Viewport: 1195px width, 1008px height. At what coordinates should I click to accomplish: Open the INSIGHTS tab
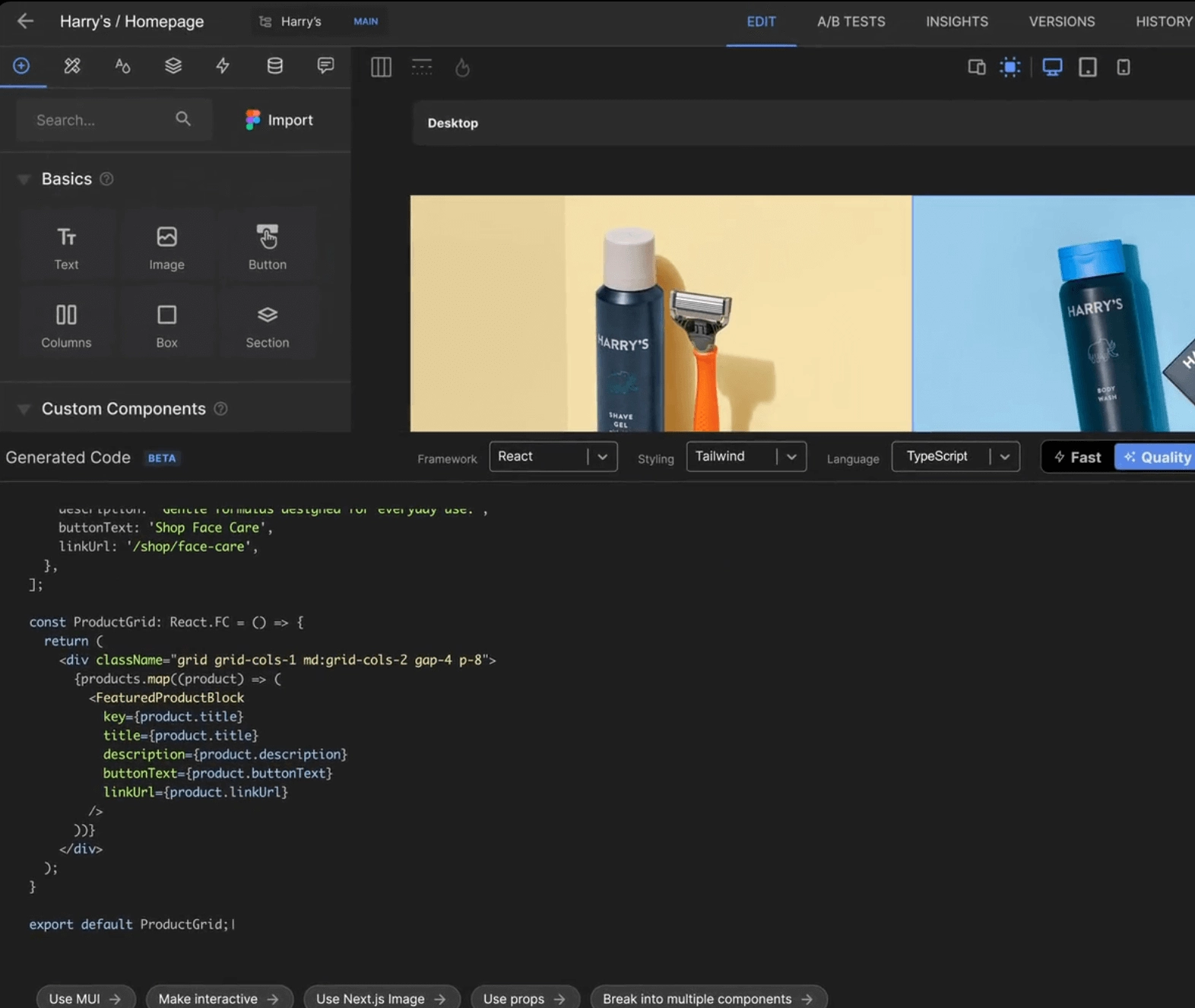tap(956, 22)
